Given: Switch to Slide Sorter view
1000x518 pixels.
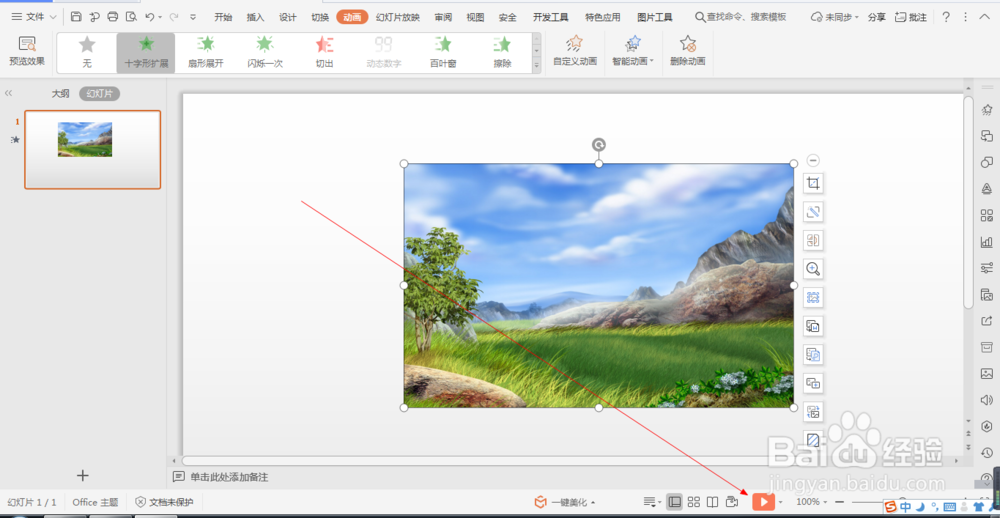Looking at the screenshot, I should [694, 502].
